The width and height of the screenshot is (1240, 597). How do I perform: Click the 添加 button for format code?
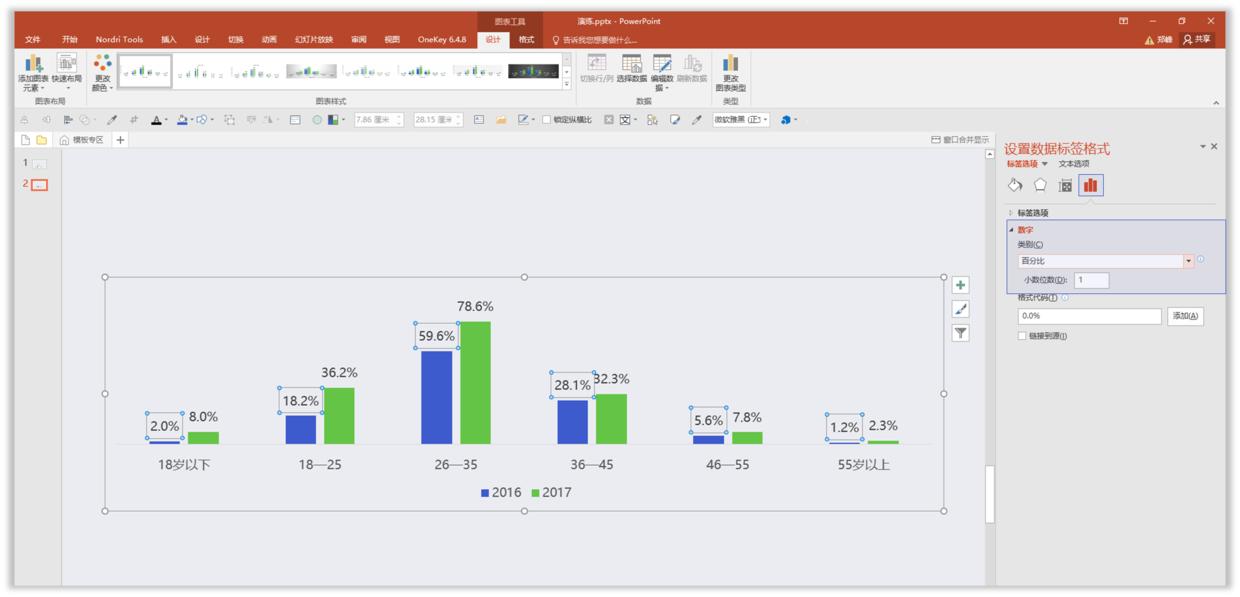[1184, 316]
